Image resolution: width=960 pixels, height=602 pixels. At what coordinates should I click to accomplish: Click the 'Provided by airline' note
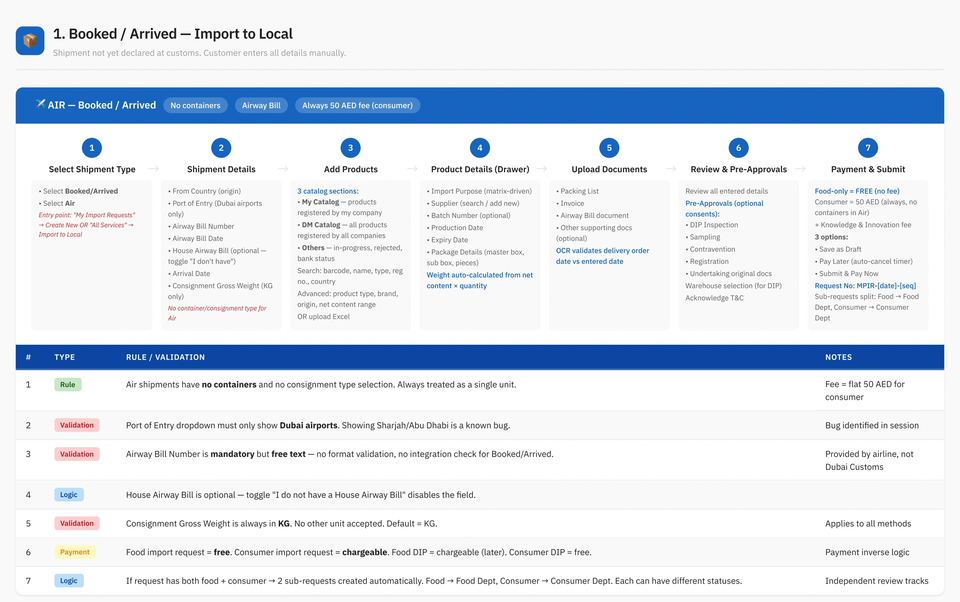[869, 460]
